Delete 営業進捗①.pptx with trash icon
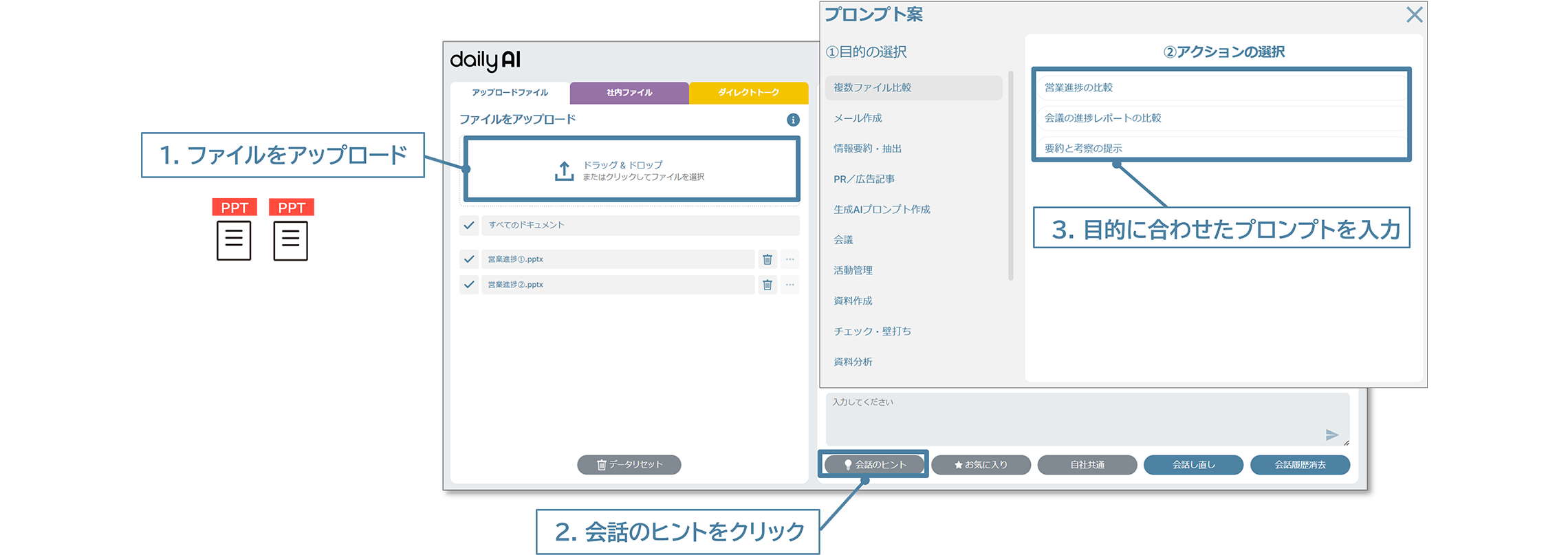Viewport: 1568px width, 555px height. (767, 259)
